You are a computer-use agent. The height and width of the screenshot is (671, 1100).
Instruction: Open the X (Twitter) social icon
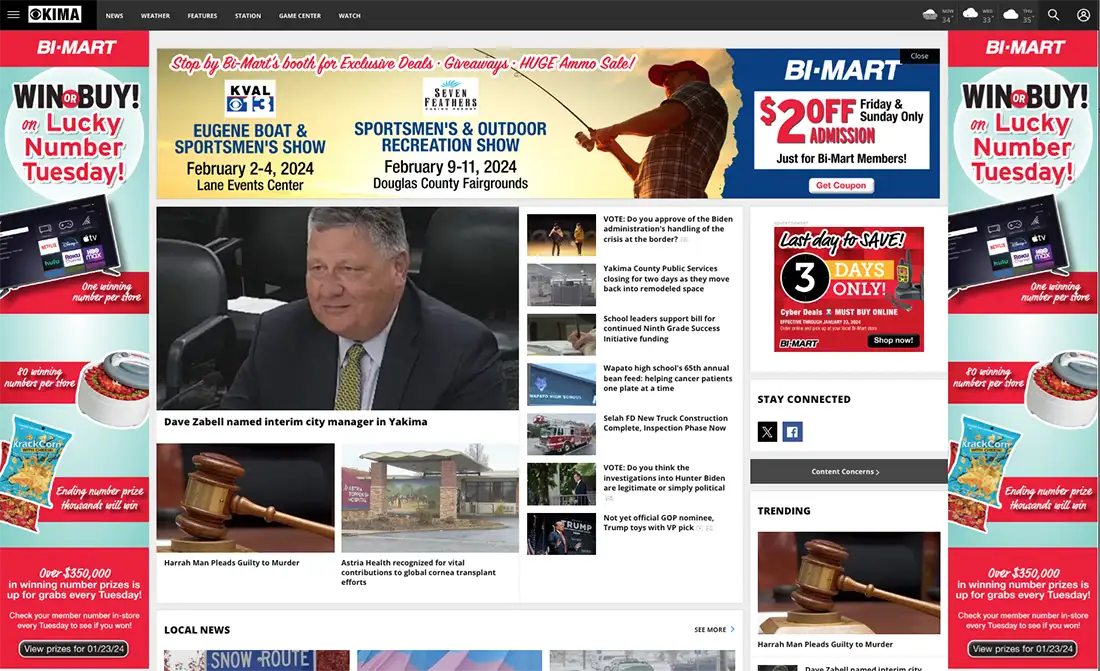pos(767,432)
